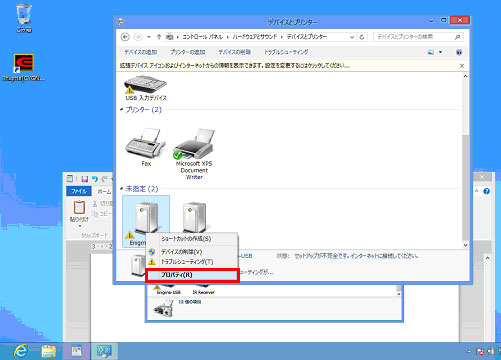Click the WordPad app icon in title bar
The image size is (501, 360).
pyautogui.click(x=70, y=179)
